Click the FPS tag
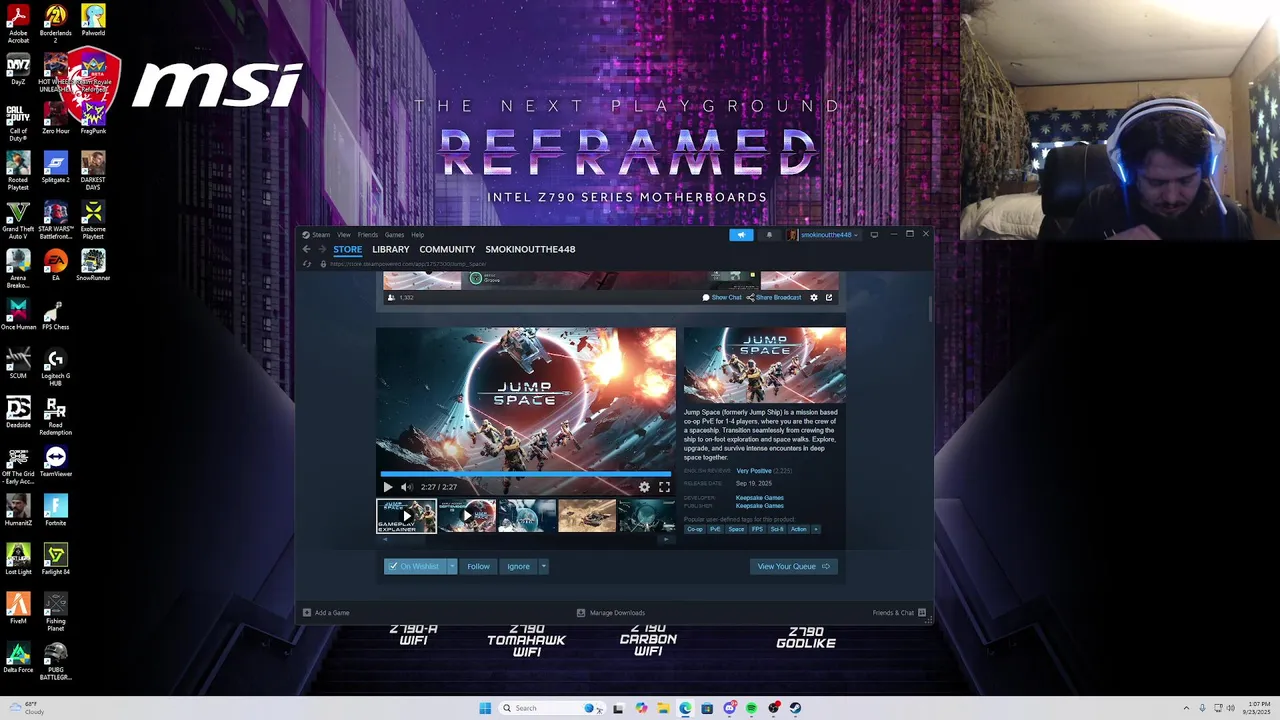This screenshot has height=720, width=1280. tap(757, 529)
